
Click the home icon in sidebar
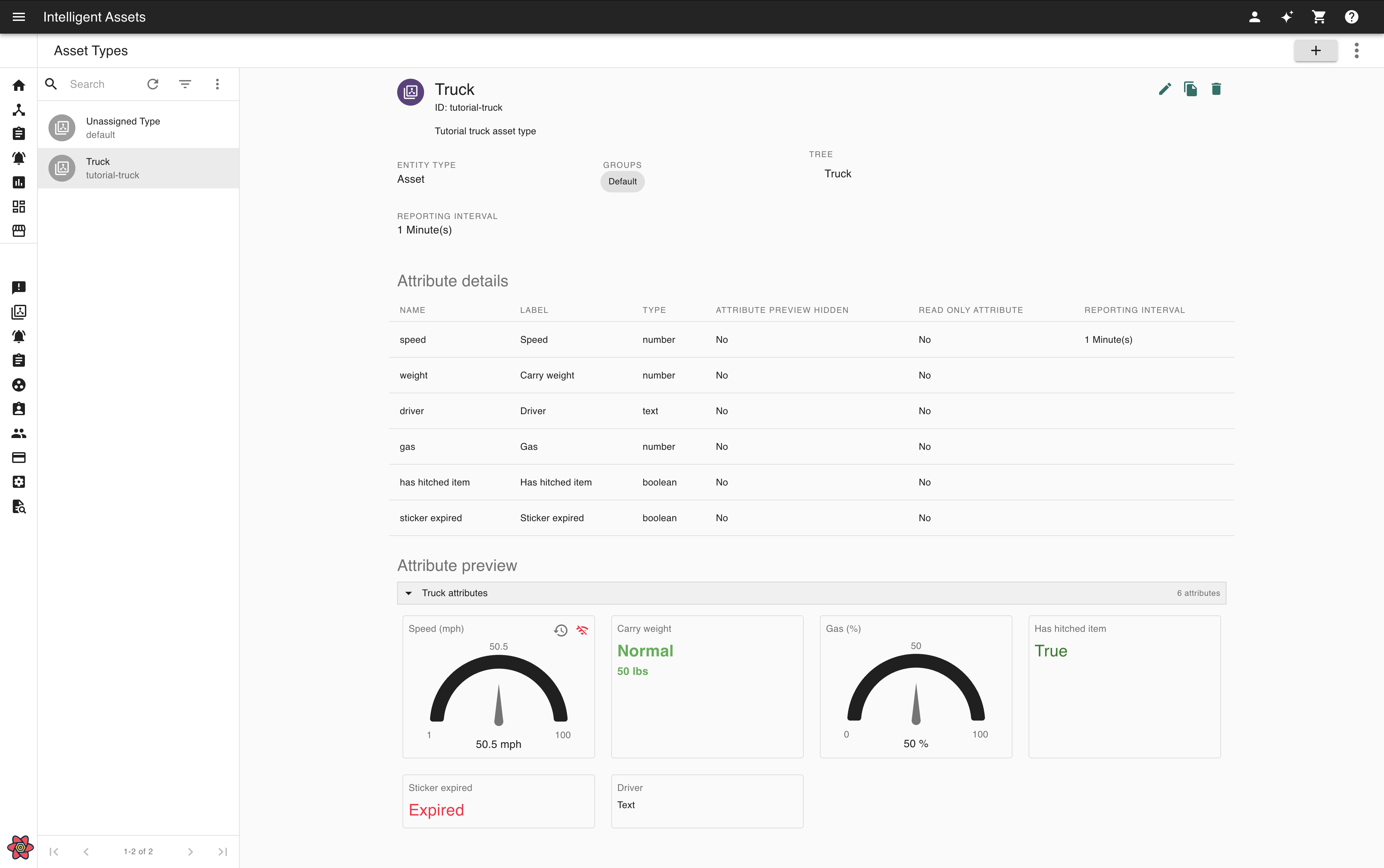[19, 85]
